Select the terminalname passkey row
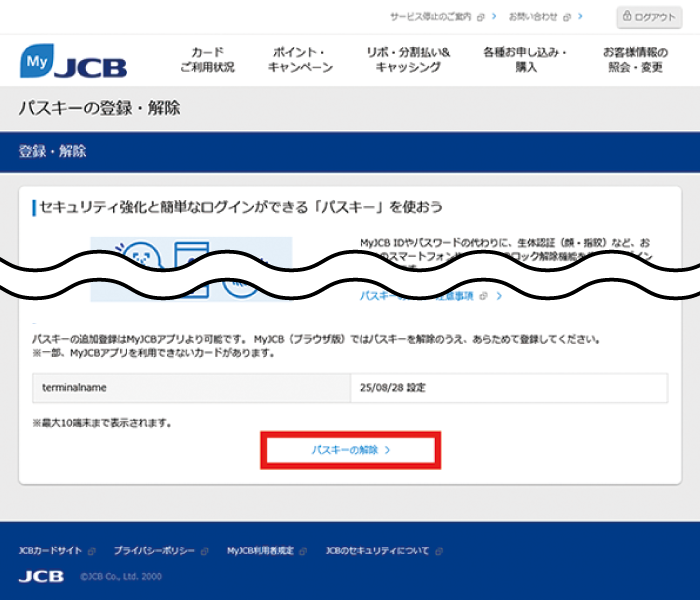 click(x=349, y=387)
